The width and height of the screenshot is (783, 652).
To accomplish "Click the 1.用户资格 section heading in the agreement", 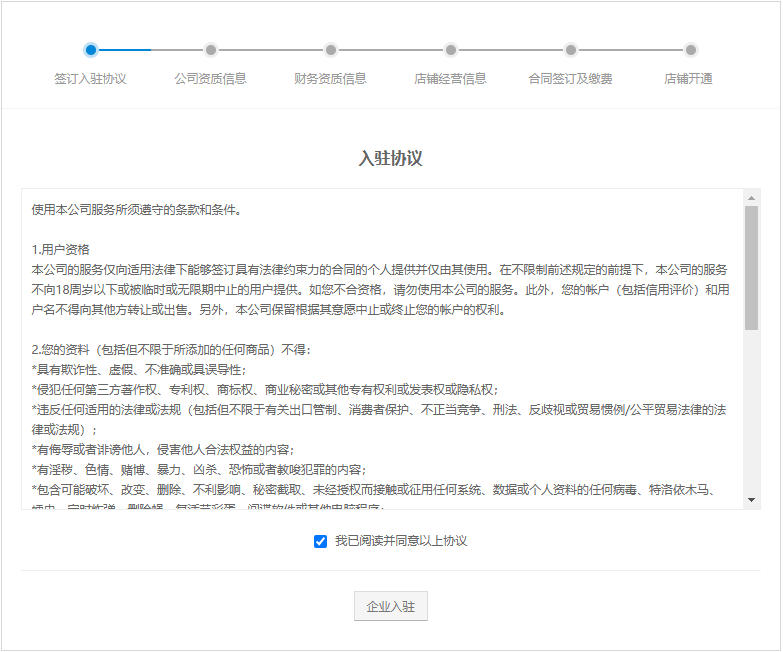I will [x=60, y=249].
